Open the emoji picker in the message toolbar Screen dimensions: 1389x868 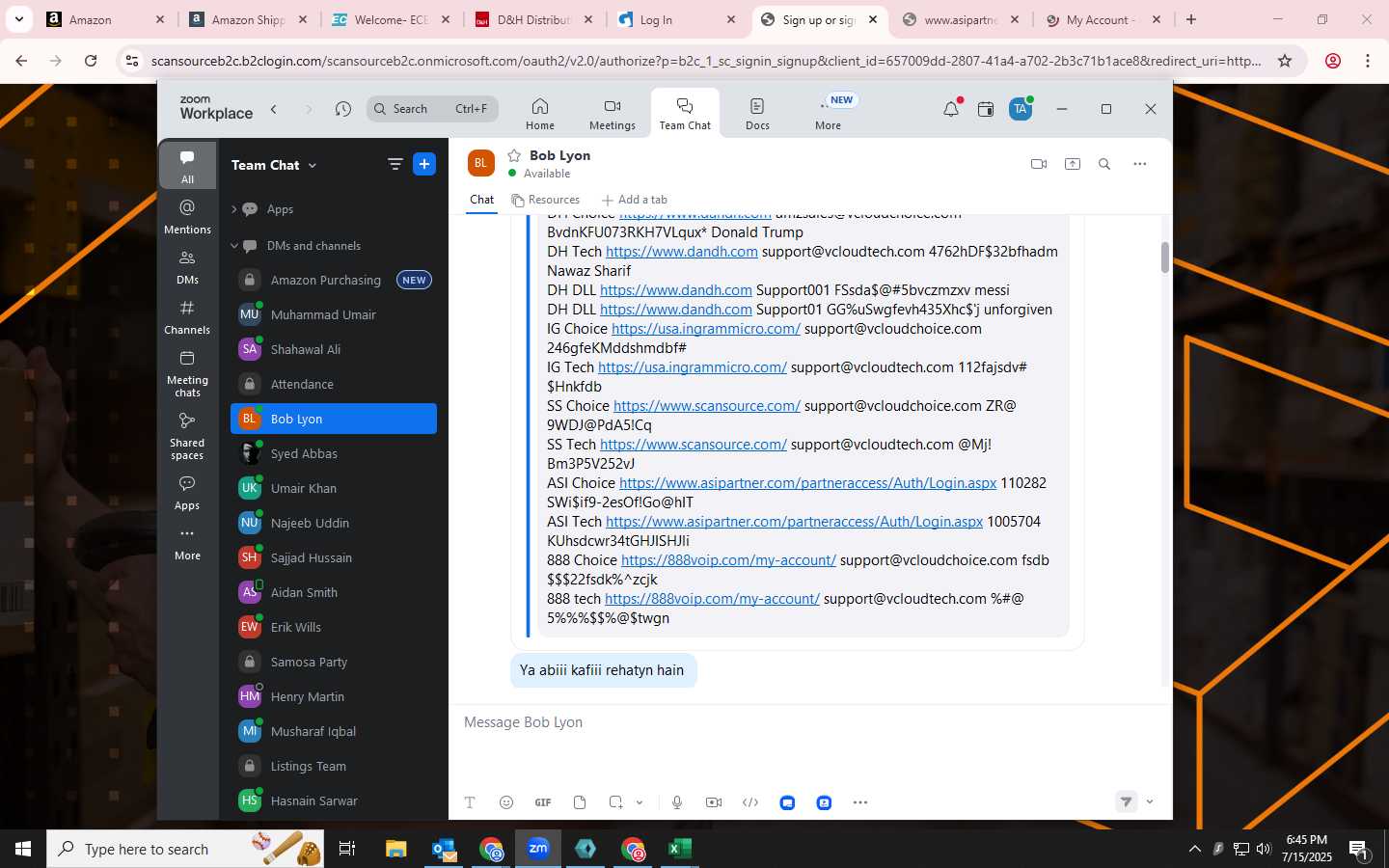(x=506, y=802)
